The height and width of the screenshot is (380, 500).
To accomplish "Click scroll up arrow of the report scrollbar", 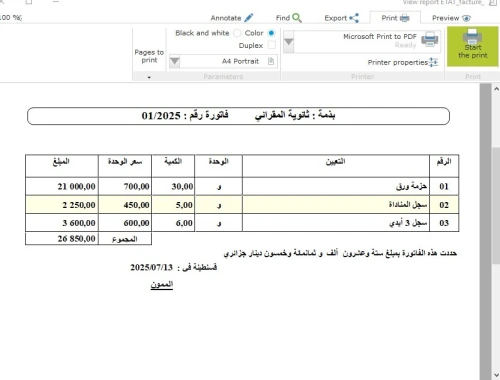I will click(496, 89).
